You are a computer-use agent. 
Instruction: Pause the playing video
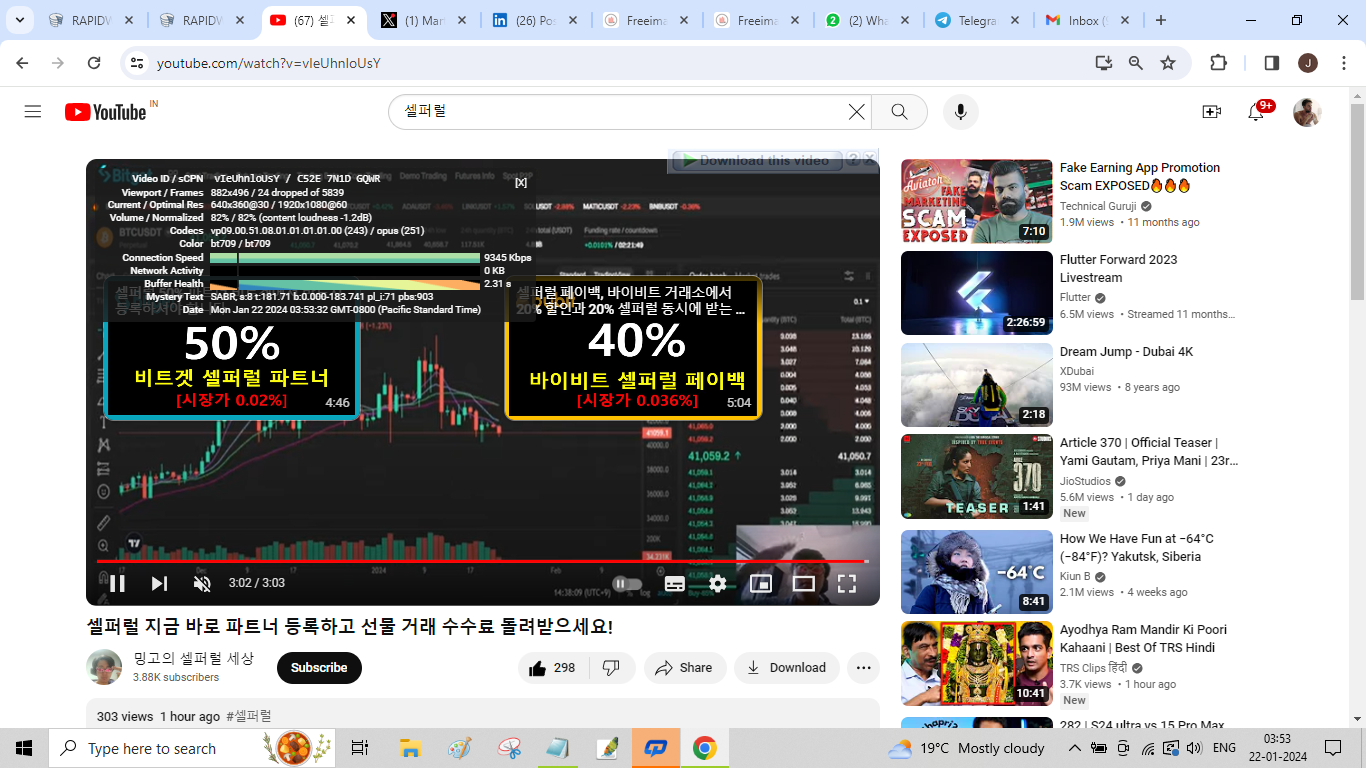[116, 583]
